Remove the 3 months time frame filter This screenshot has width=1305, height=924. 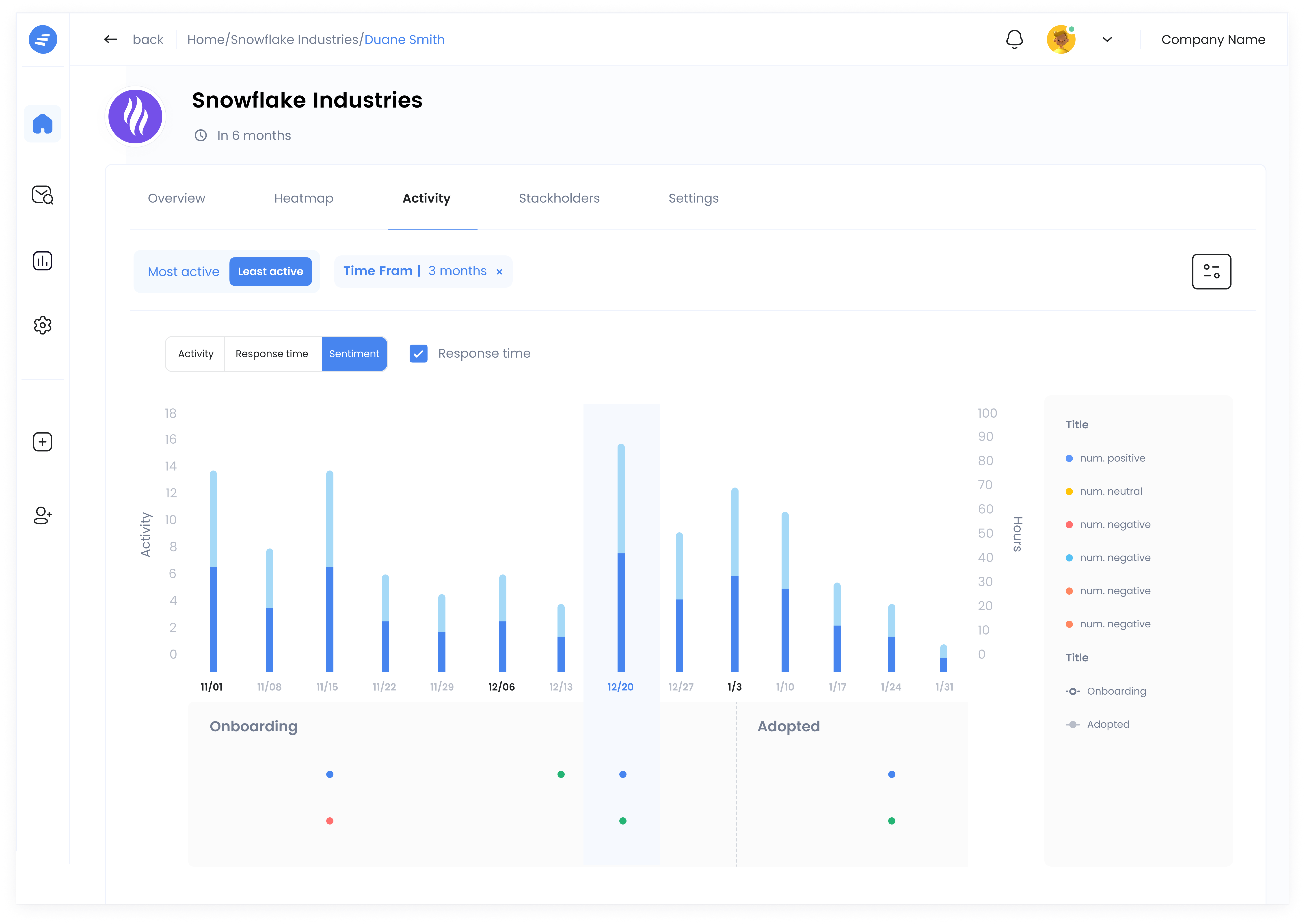click(499, 272)
